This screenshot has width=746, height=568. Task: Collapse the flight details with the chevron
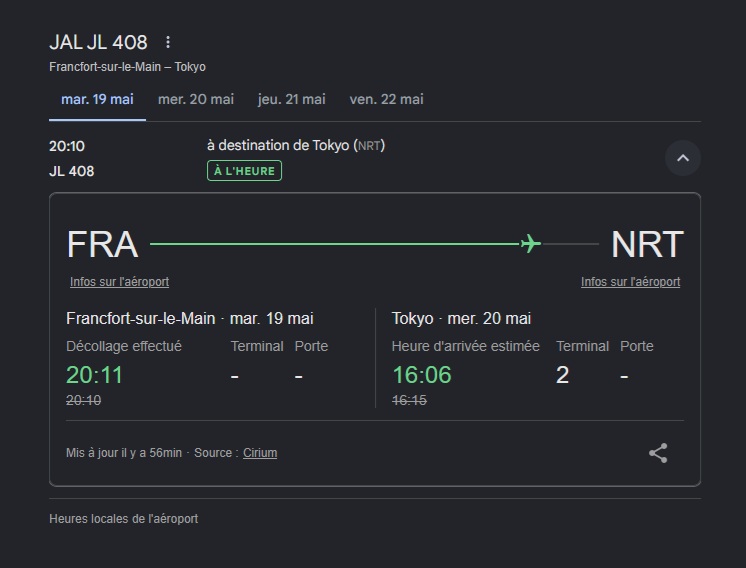[683, 158]
